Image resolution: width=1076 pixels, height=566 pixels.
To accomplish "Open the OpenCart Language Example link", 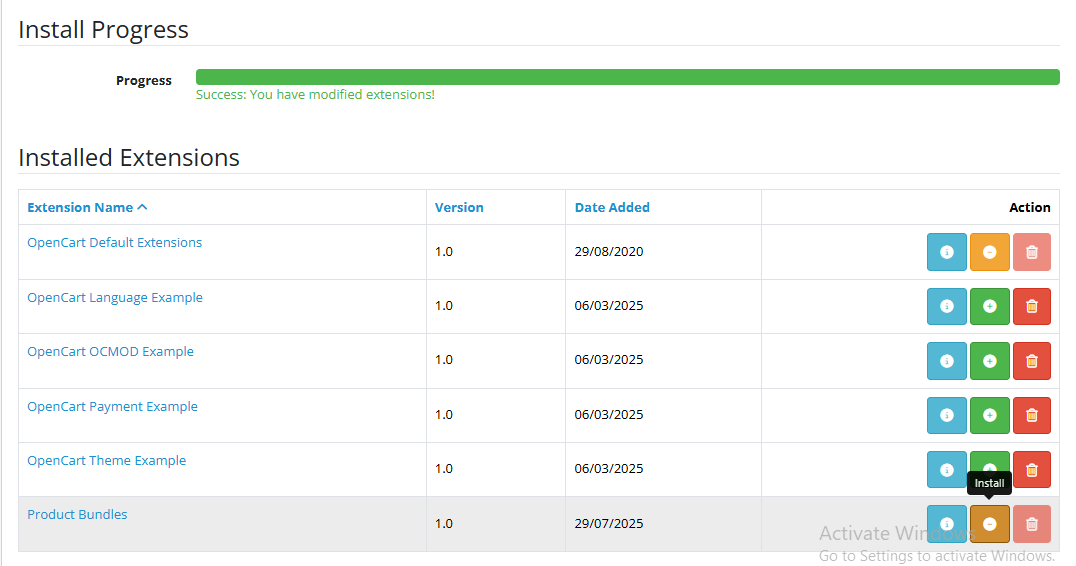I will tap(115, 298).
